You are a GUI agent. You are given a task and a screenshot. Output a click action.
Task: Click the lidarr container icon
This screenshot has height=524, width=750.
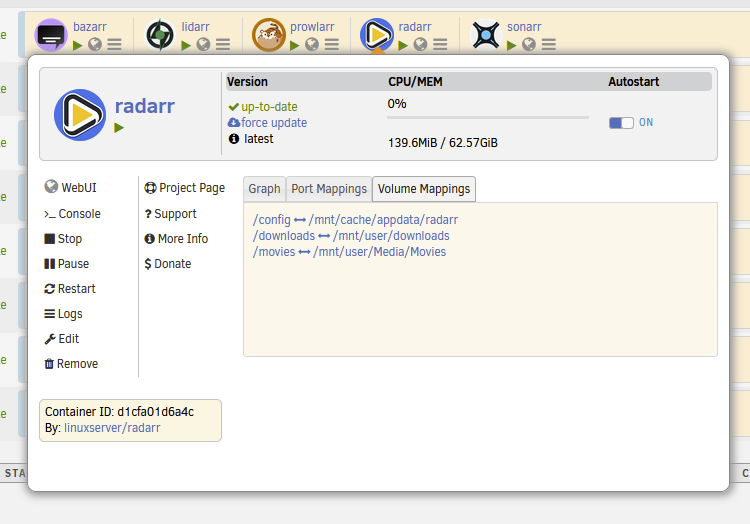pos(160,34)
